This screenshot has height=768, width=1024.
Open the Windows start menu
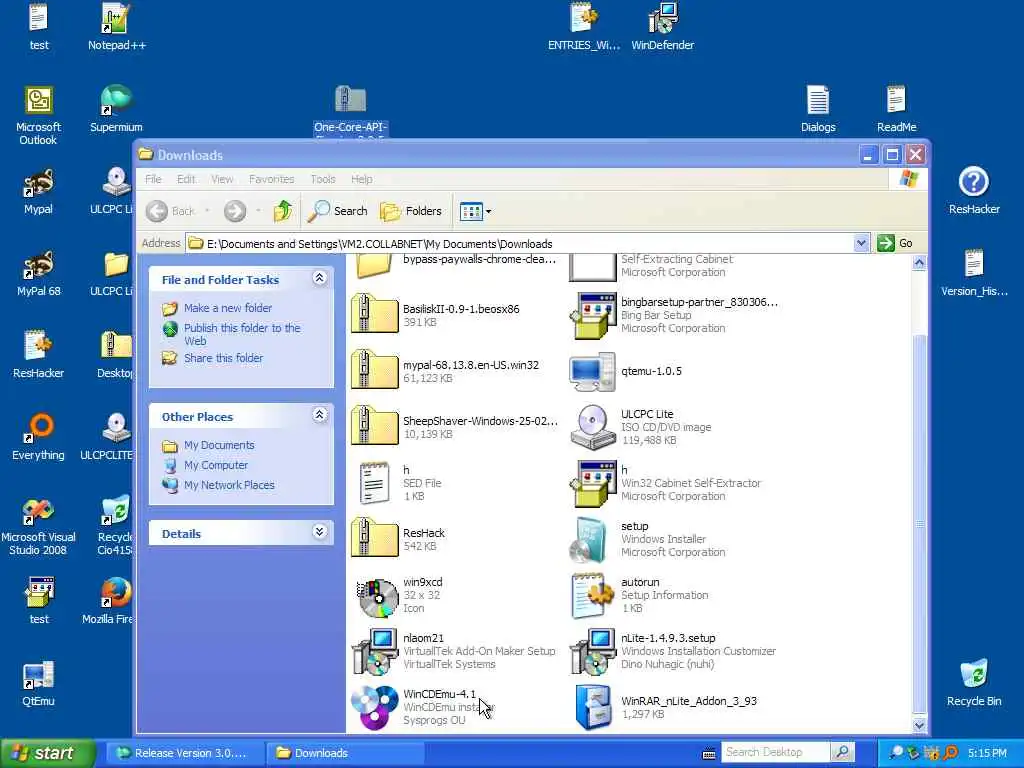[x=47, y=753]
